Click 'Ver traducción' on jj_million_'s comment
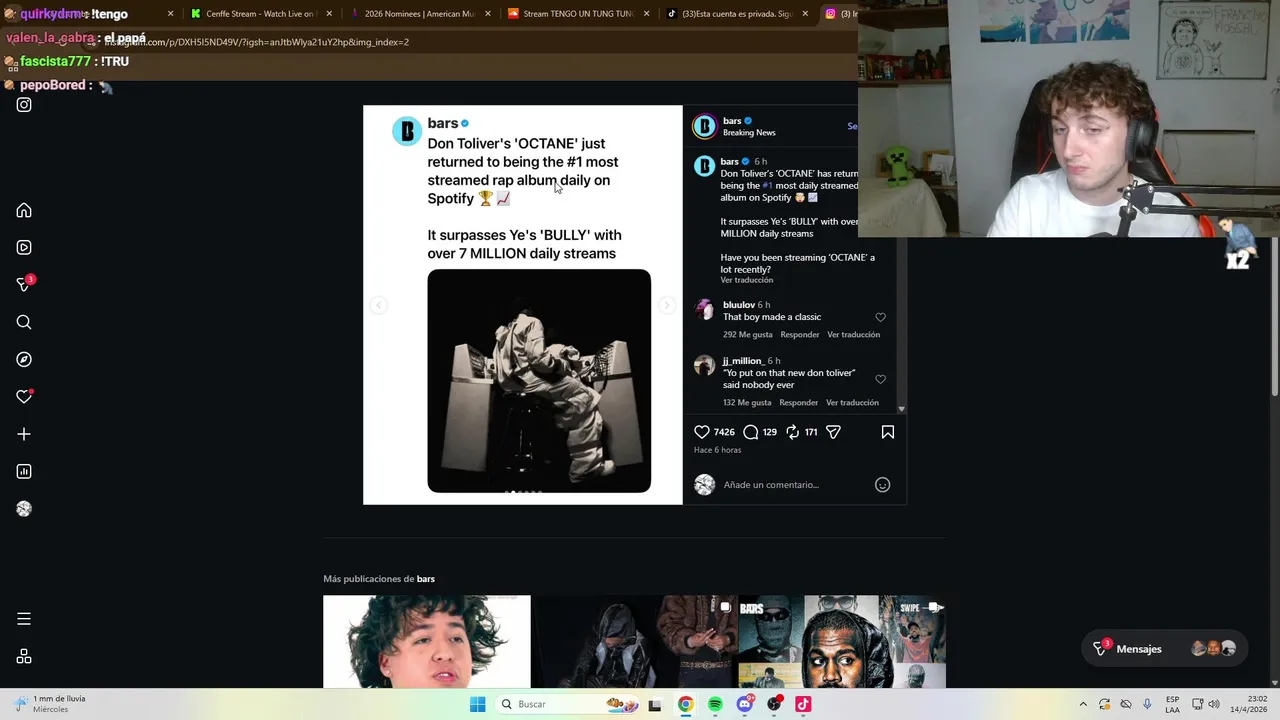Viewport: 1280px width, 720px height. 852,403
